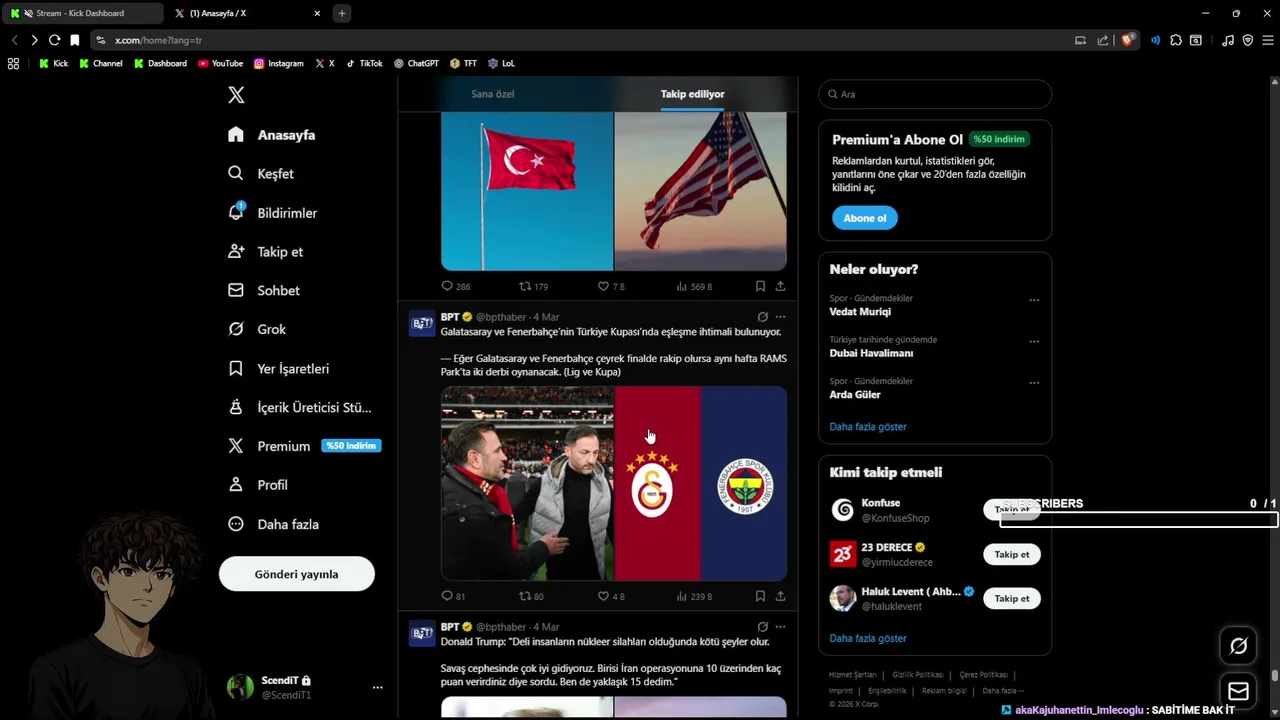Click the Grok icon on the Donald Trump post
1280x720 pixels.
click(762, 627)
